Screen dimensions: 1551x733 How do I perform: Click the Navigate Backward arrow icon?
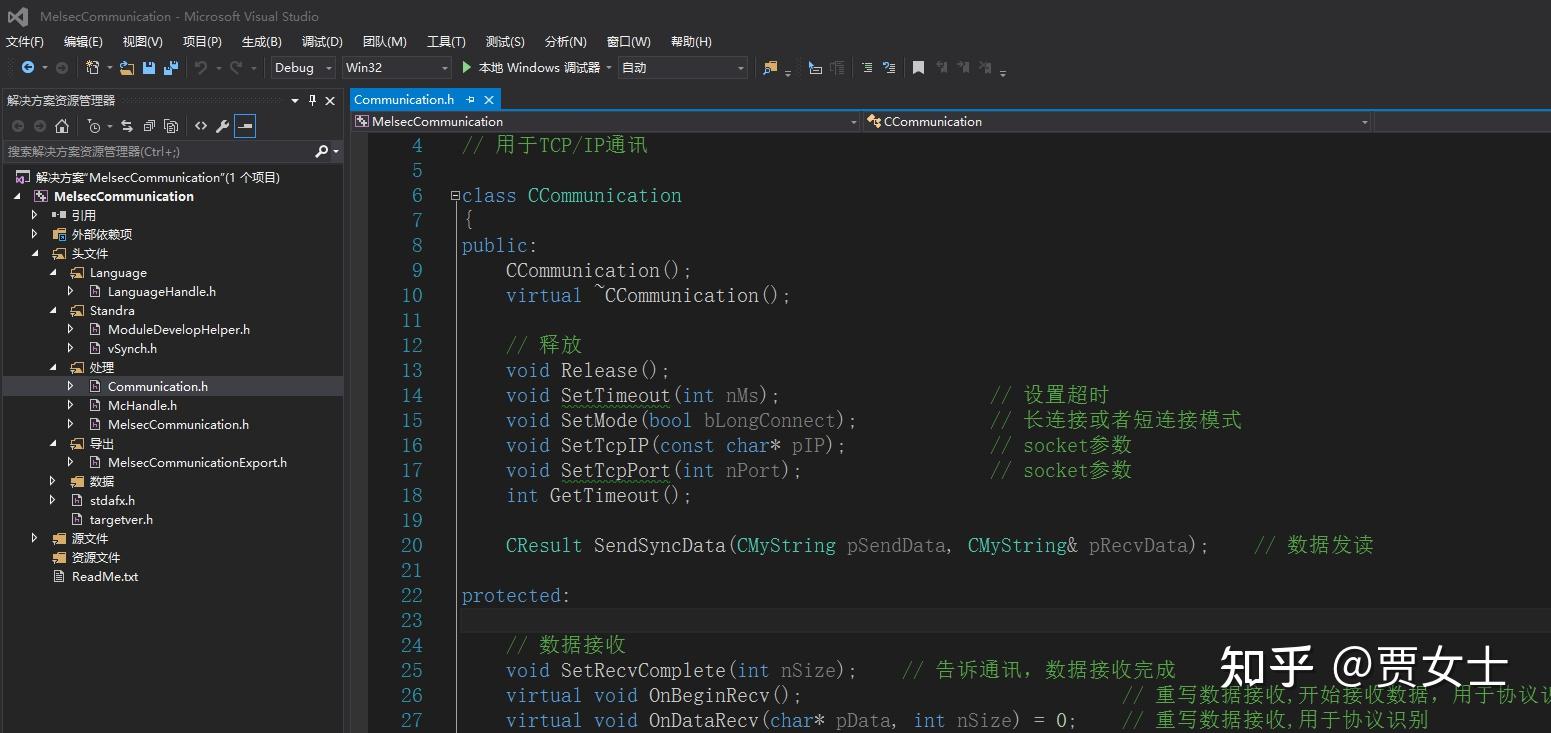(28, 67)
